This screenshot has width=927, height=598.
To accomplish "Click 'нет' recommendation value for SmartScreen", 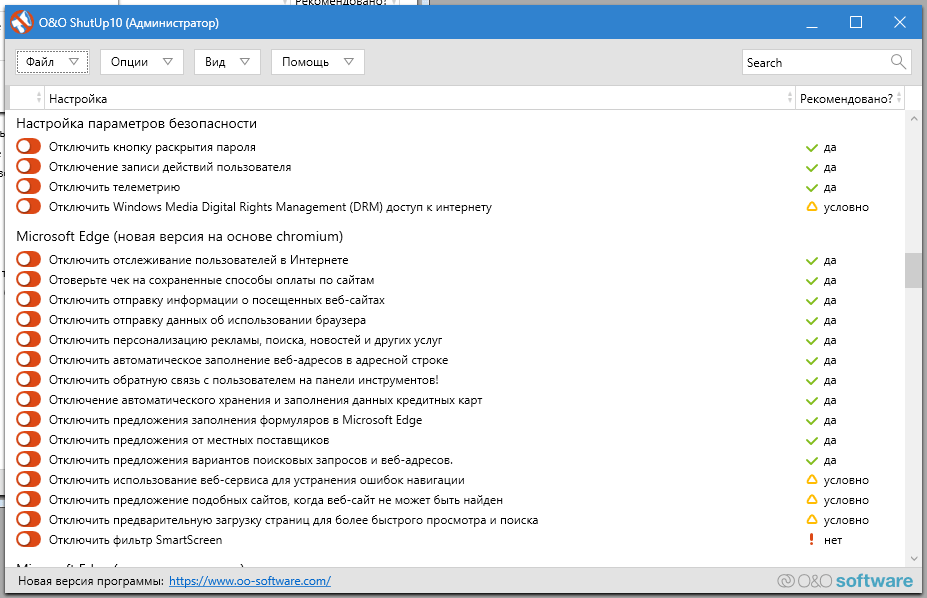I will (x=833, y=540).
